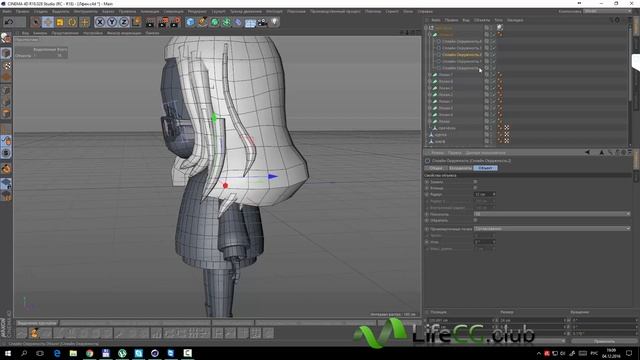Open Google Chrome from the taskbar
This screenshot has height=360, width=640.
[89, 353]
